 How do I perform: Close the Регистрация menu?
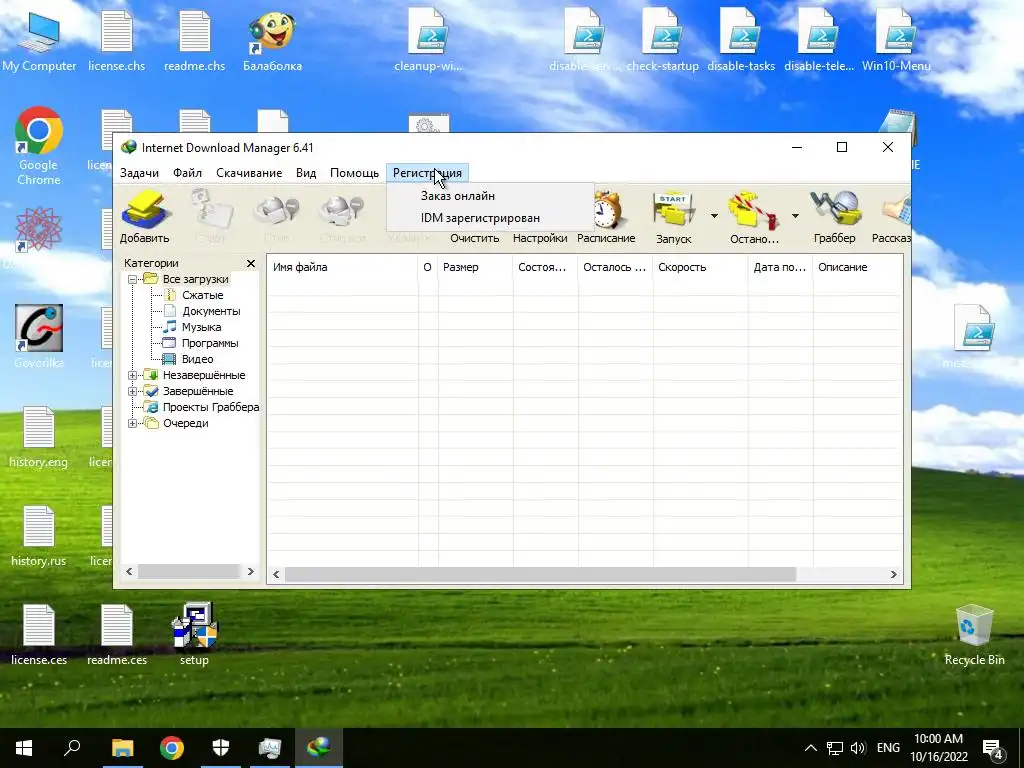(427, 173)
